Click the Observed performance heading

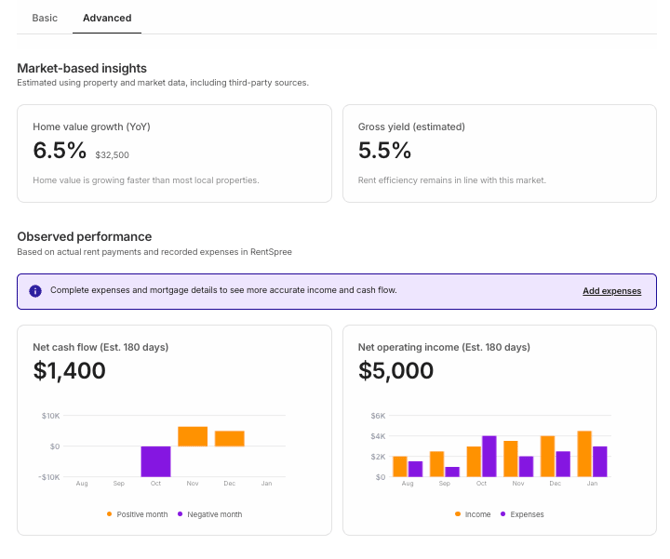click(x=84, y=236)
